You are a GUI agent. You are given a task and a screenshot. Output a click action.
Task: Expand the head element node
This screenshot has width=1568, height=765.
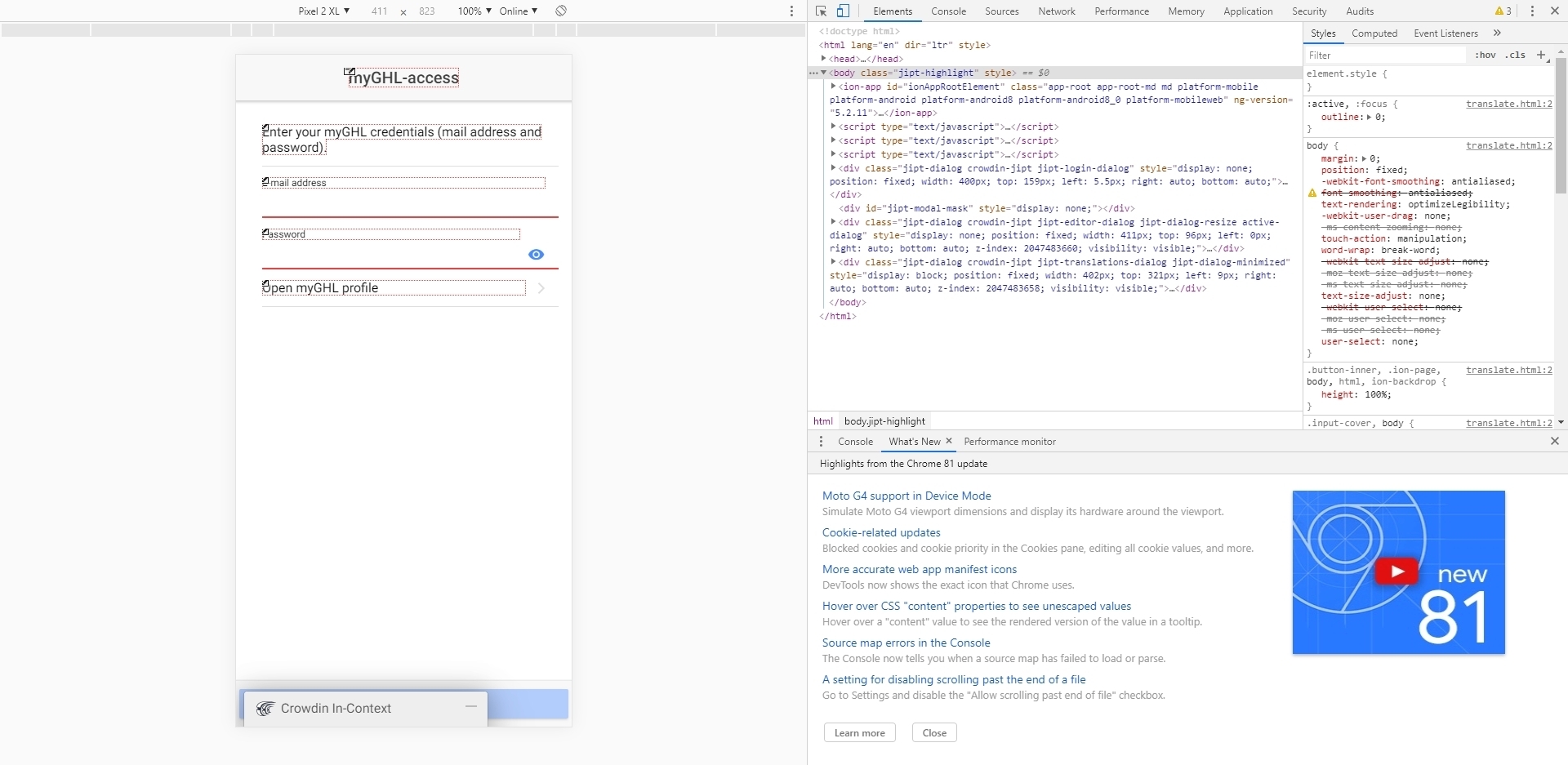pos(823,59)
